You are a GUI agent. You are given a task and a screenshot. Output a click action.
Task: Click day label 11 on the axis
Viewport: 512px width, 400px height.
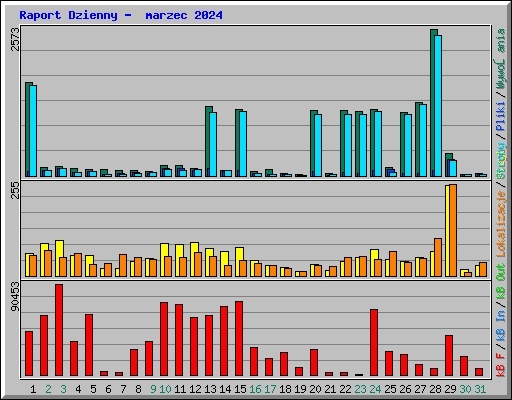(180, 389)
